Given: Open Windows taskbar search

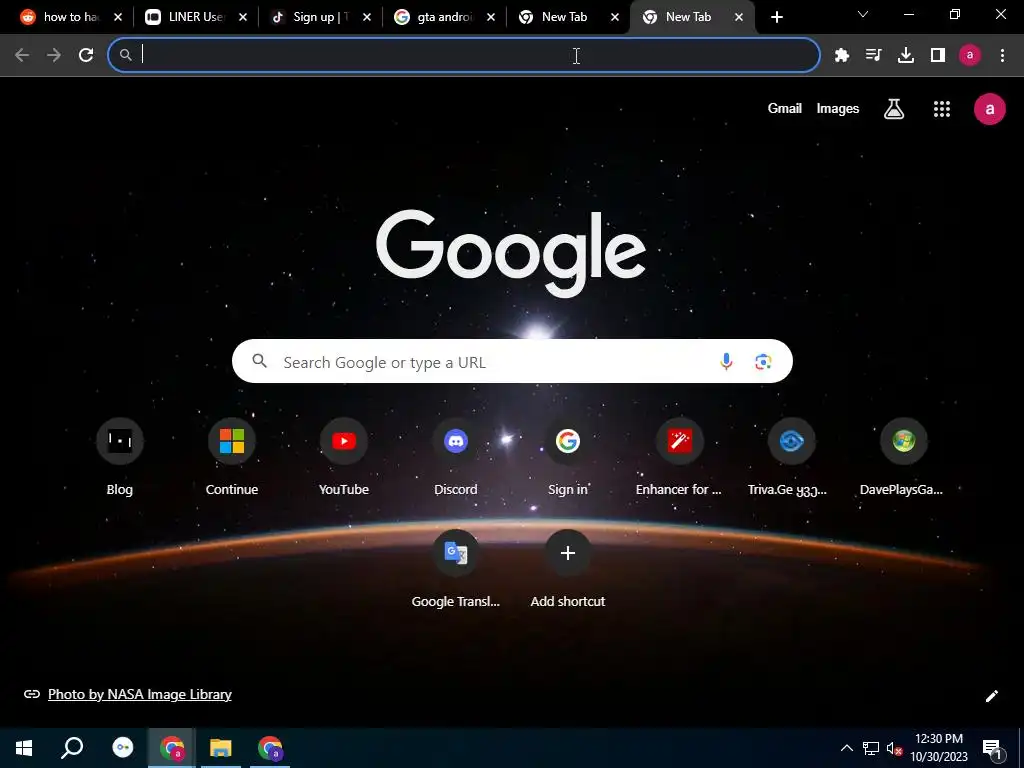Looking at the screenshot, I should pyautogui.click(x=72, y=748).
